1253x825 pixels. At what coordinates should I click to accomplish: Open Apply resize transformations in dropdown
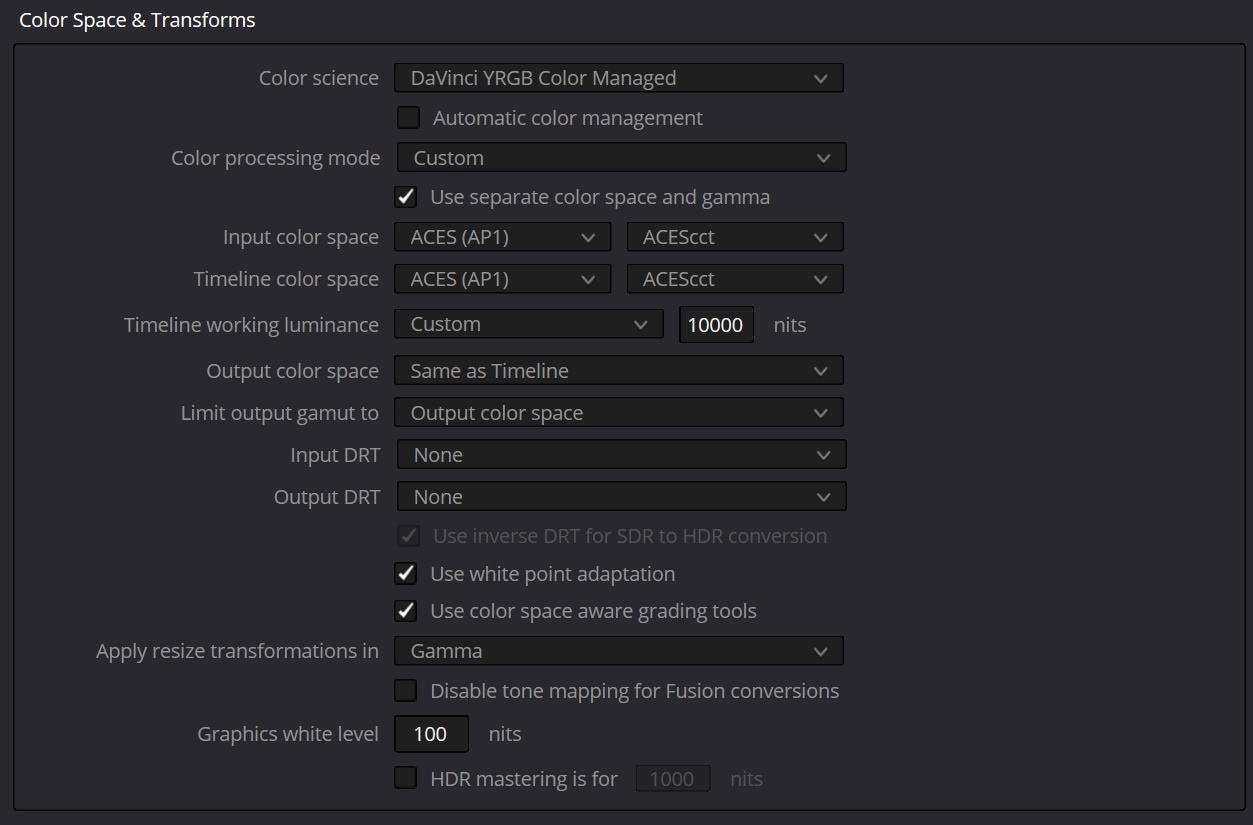pos(619,651)
